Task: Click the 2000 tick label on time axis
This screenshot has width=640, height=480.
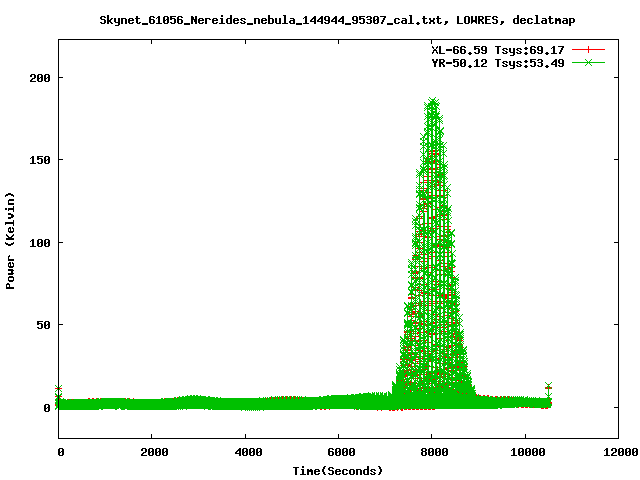Action: point(152,452)
